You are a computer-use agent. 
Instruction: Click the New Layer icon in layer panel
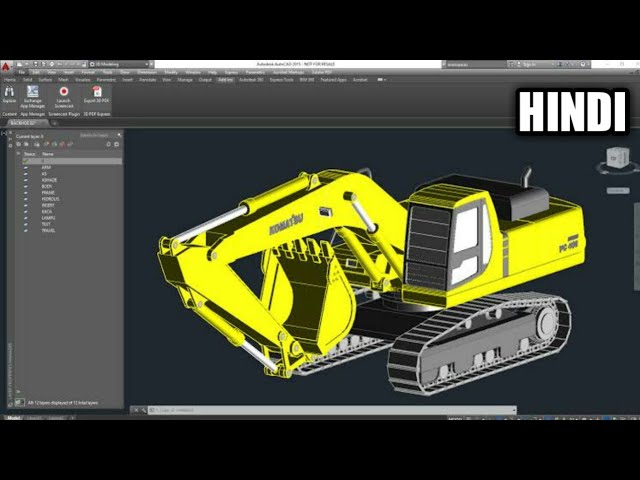click(46, 144)
